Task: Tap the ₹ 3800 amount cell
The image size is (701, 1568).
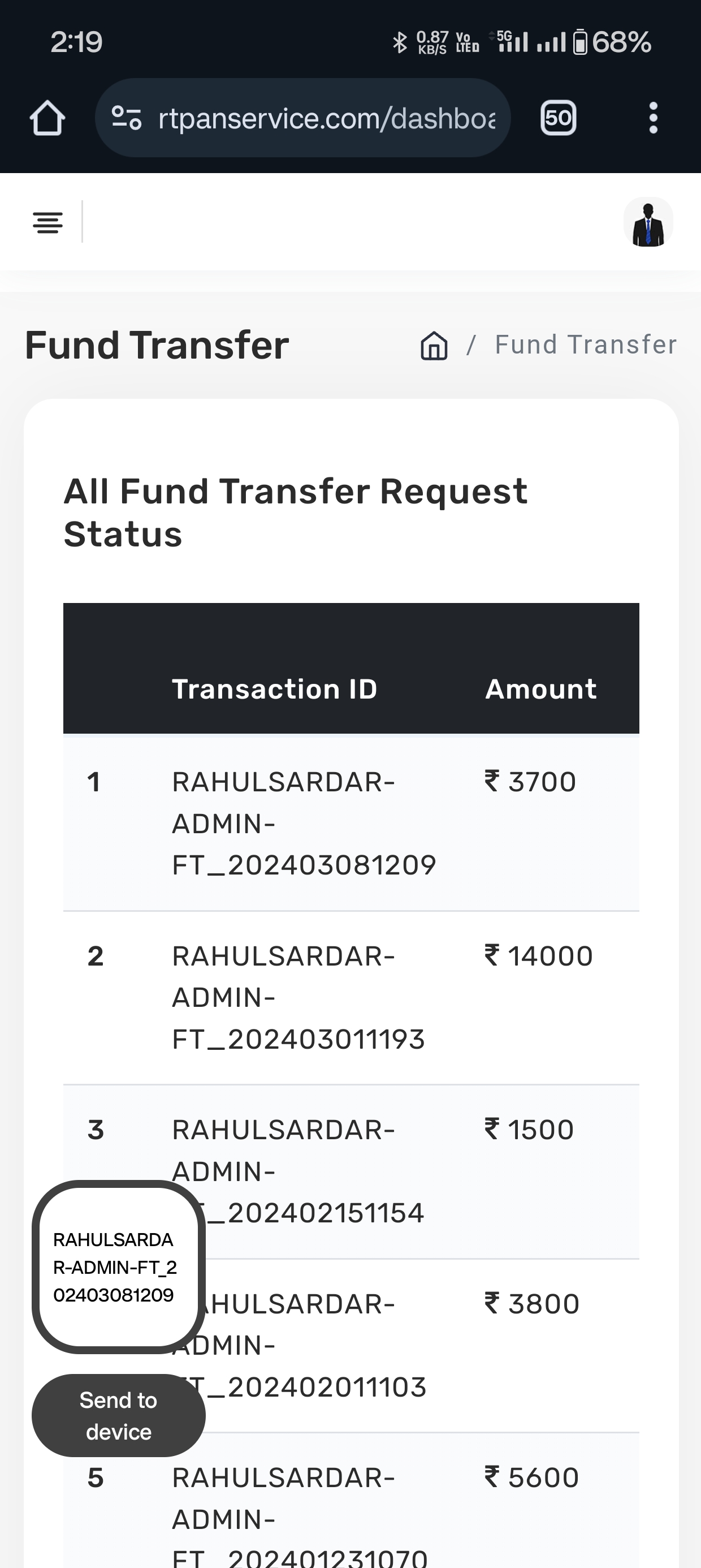Action: point(532,1304)
